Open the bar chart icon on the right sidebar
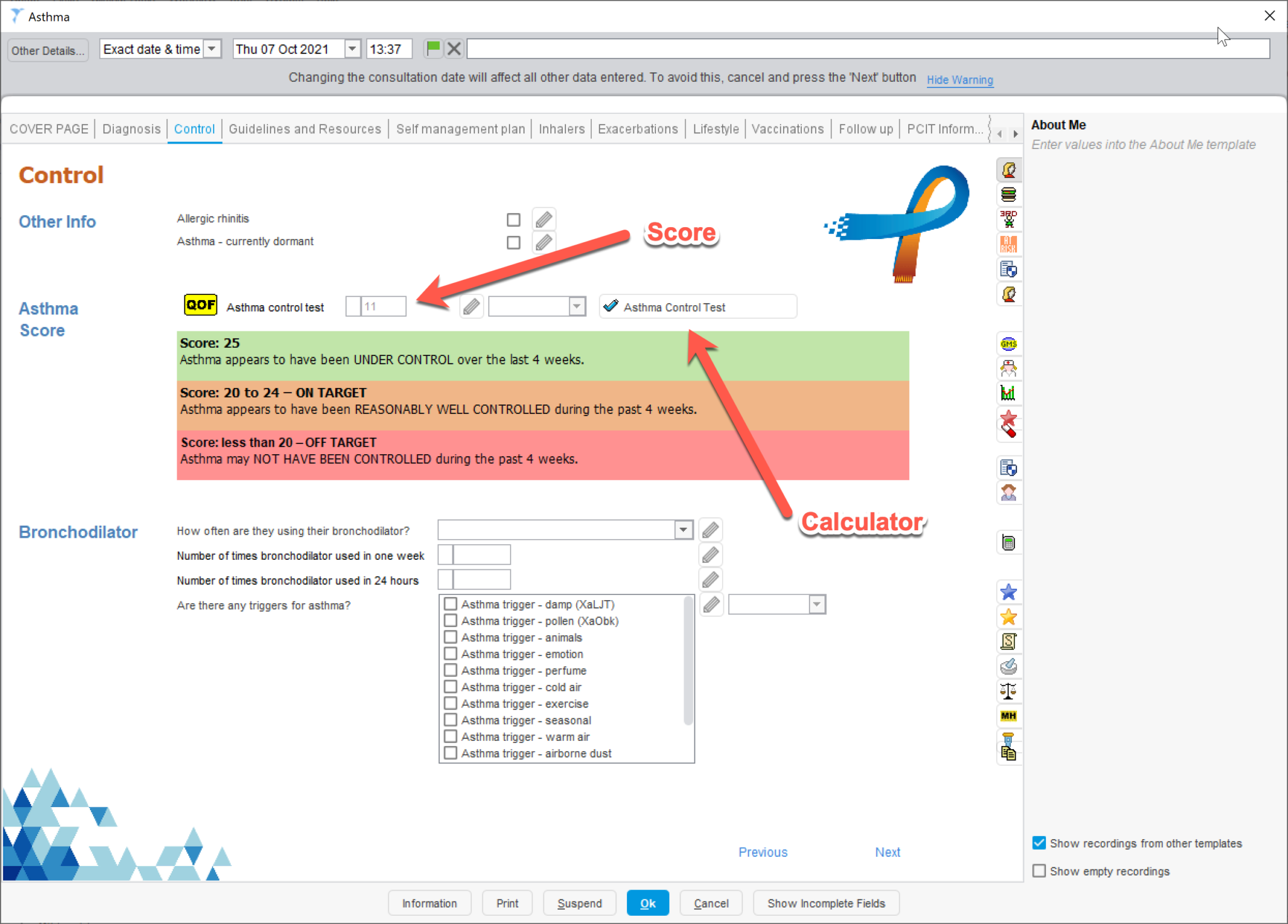This screenshot has width=1288, height=924. [x=1009, y=392]
